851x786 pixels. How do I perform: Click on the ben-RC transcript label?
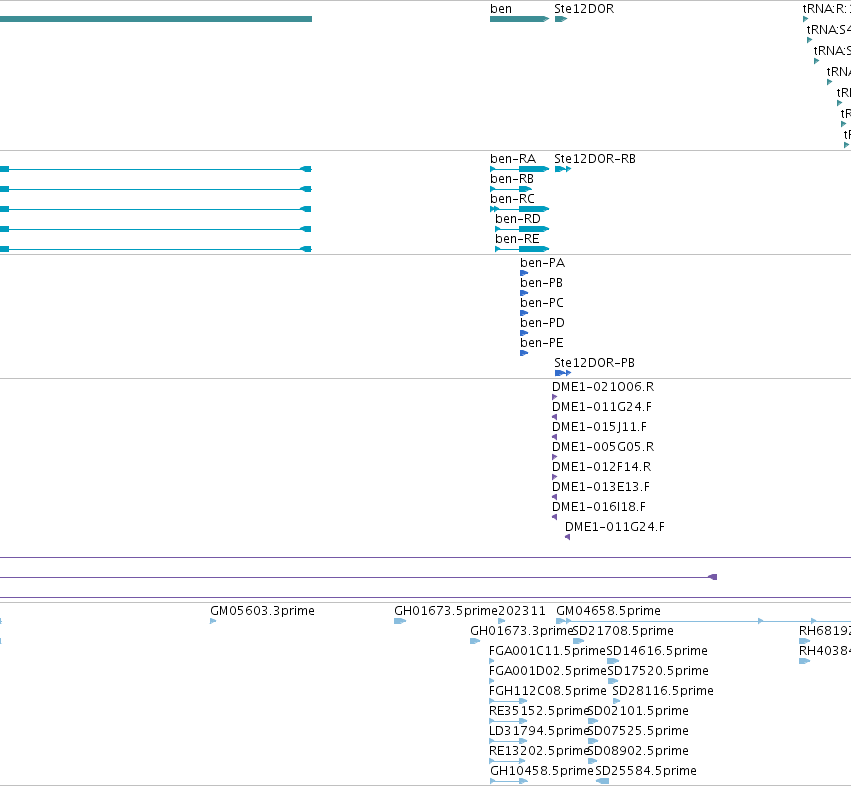[512, 199]
